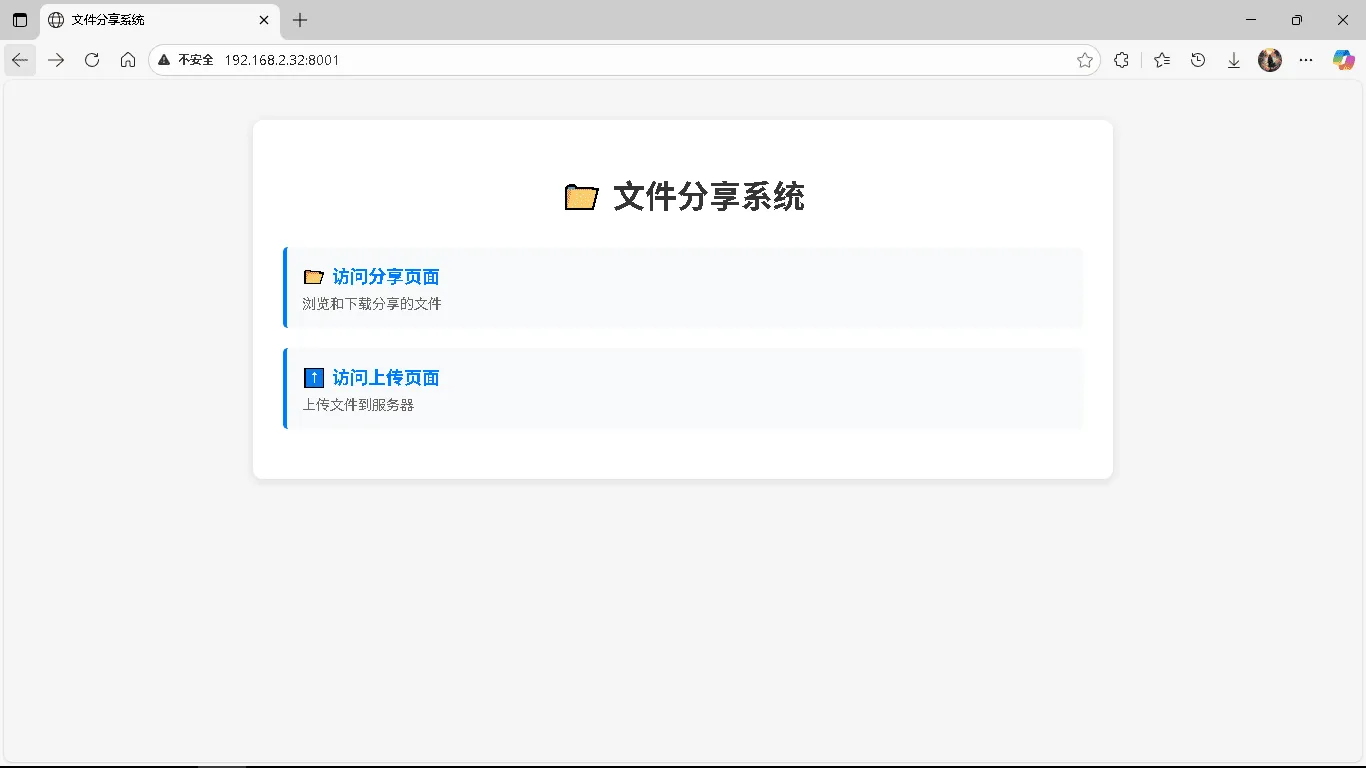
Task: Open a new browser tab
Action: (299, 20)
